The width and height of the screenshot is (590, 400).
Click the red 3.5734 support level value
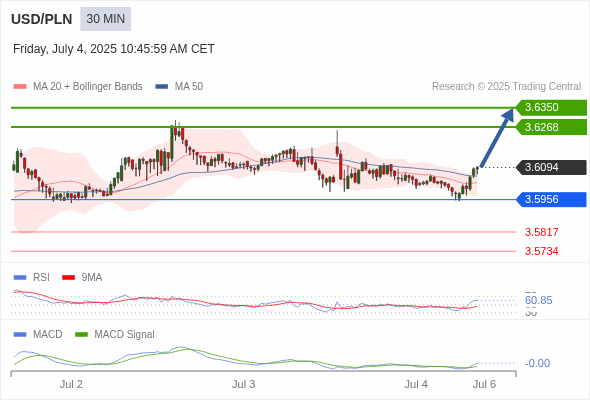click(541, 251)
